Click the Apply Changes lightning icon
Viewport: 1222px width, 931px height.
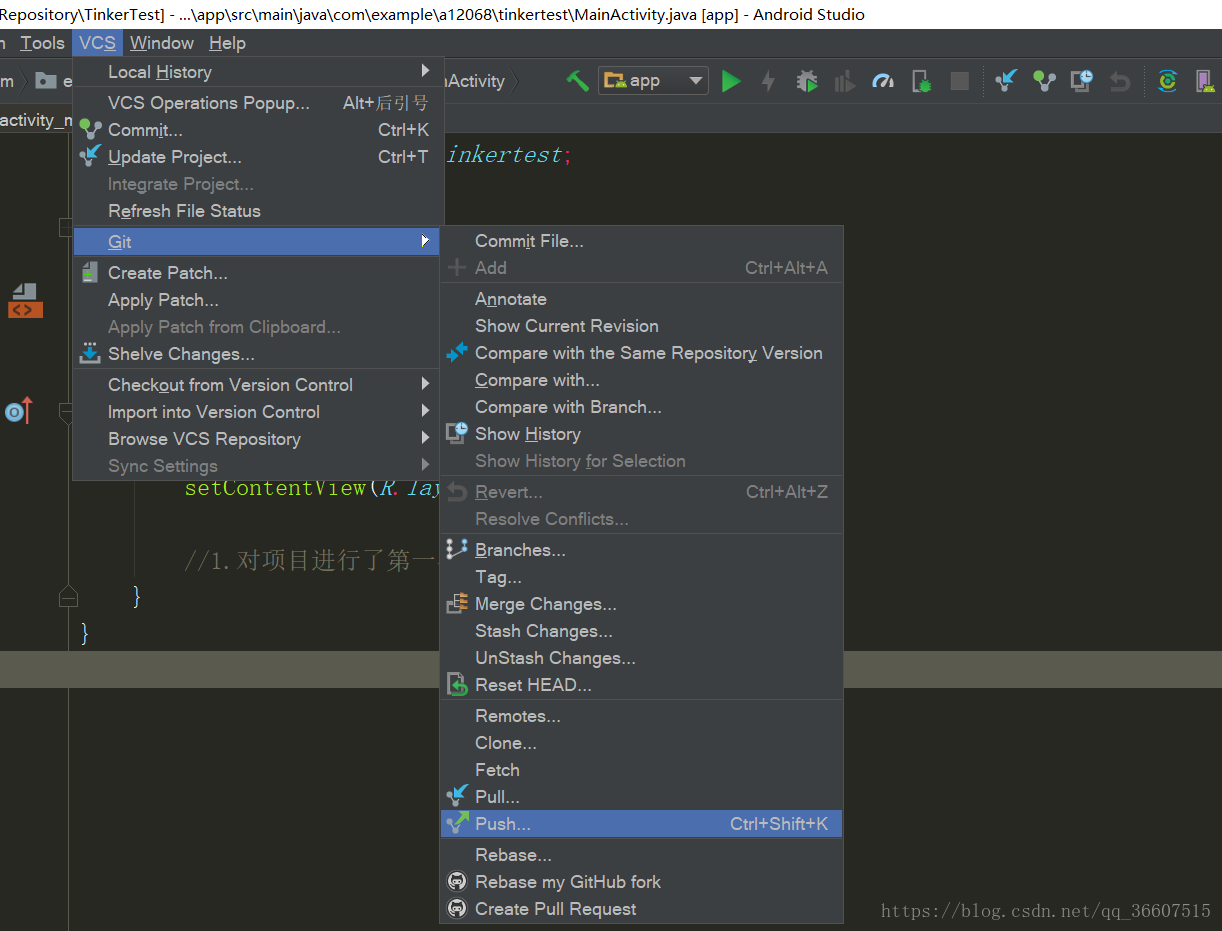768,81
